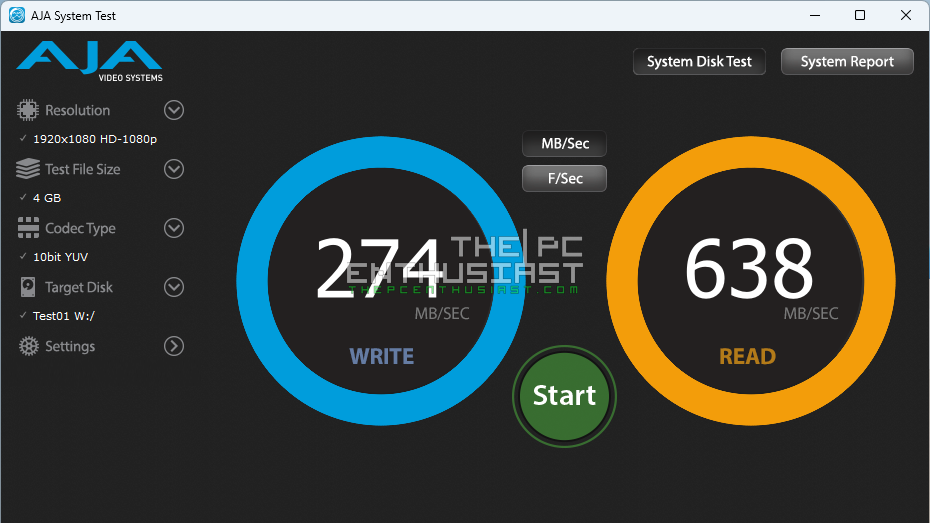
Task: Click the Resolution chip icon
Action: (x=28, y=110)
